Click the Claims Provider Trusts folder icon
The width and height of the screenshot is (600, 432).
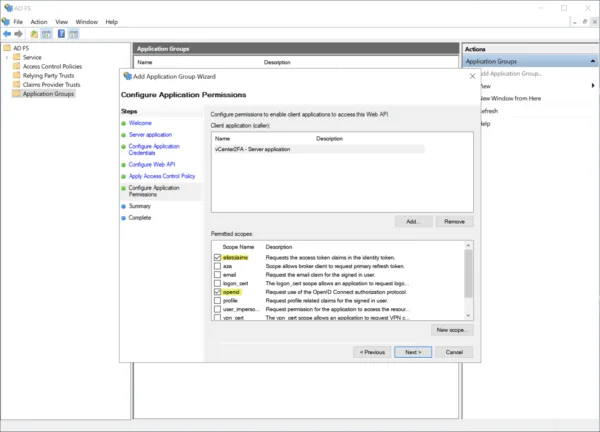click(x=16, y=85)
